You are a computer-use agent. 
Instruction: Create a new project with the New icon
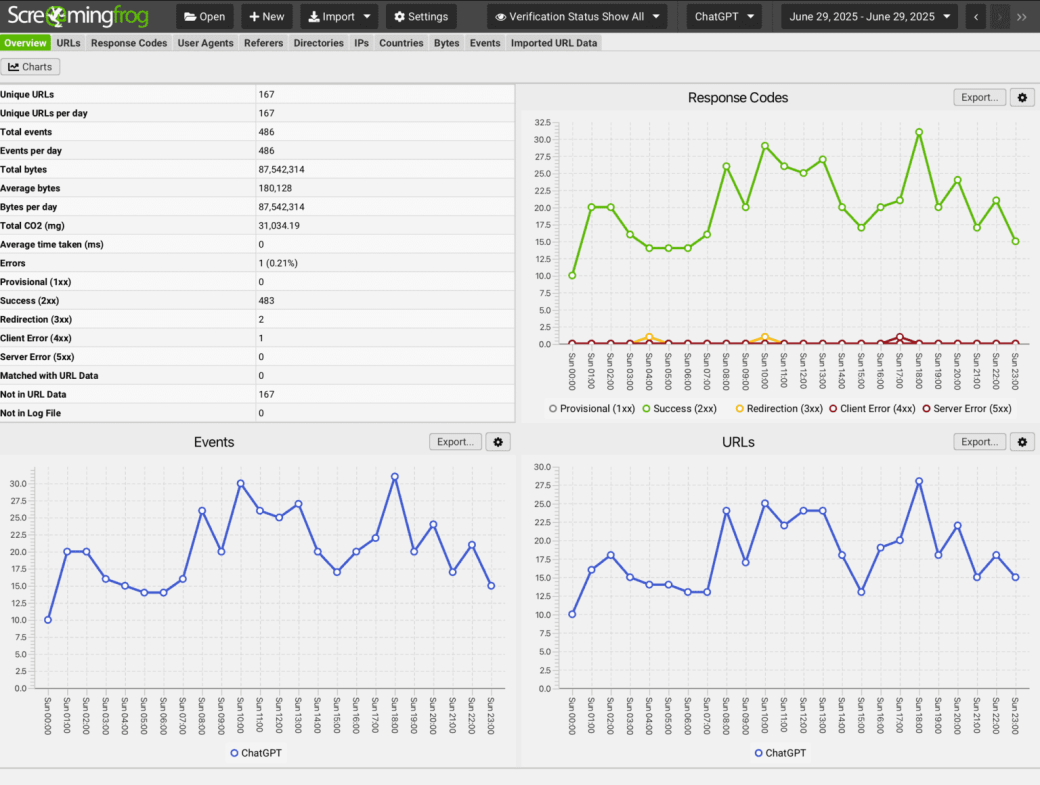pyautogui.click(x=266, y=16)
